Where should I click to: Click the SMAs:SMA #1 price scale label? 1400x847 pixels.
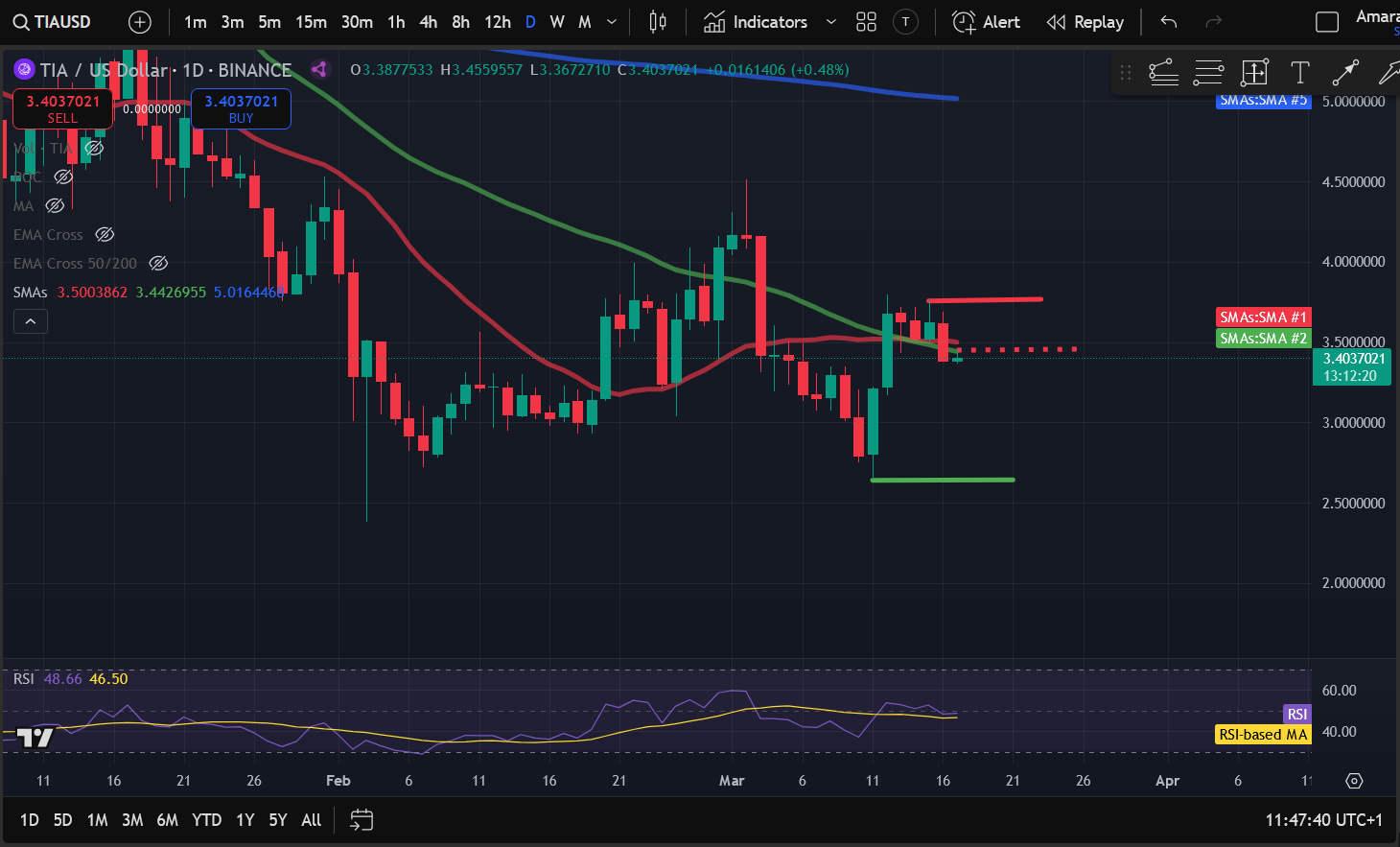point(1263,318)
